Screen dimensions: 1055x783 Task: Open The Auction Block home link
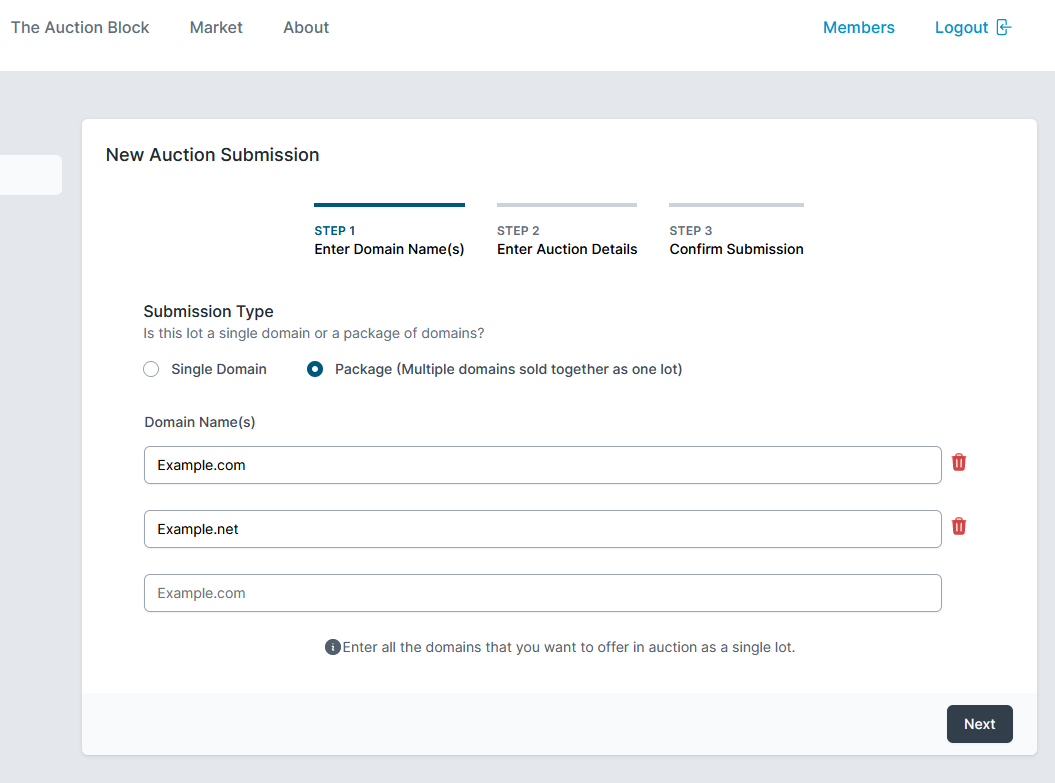coord(80,28)
